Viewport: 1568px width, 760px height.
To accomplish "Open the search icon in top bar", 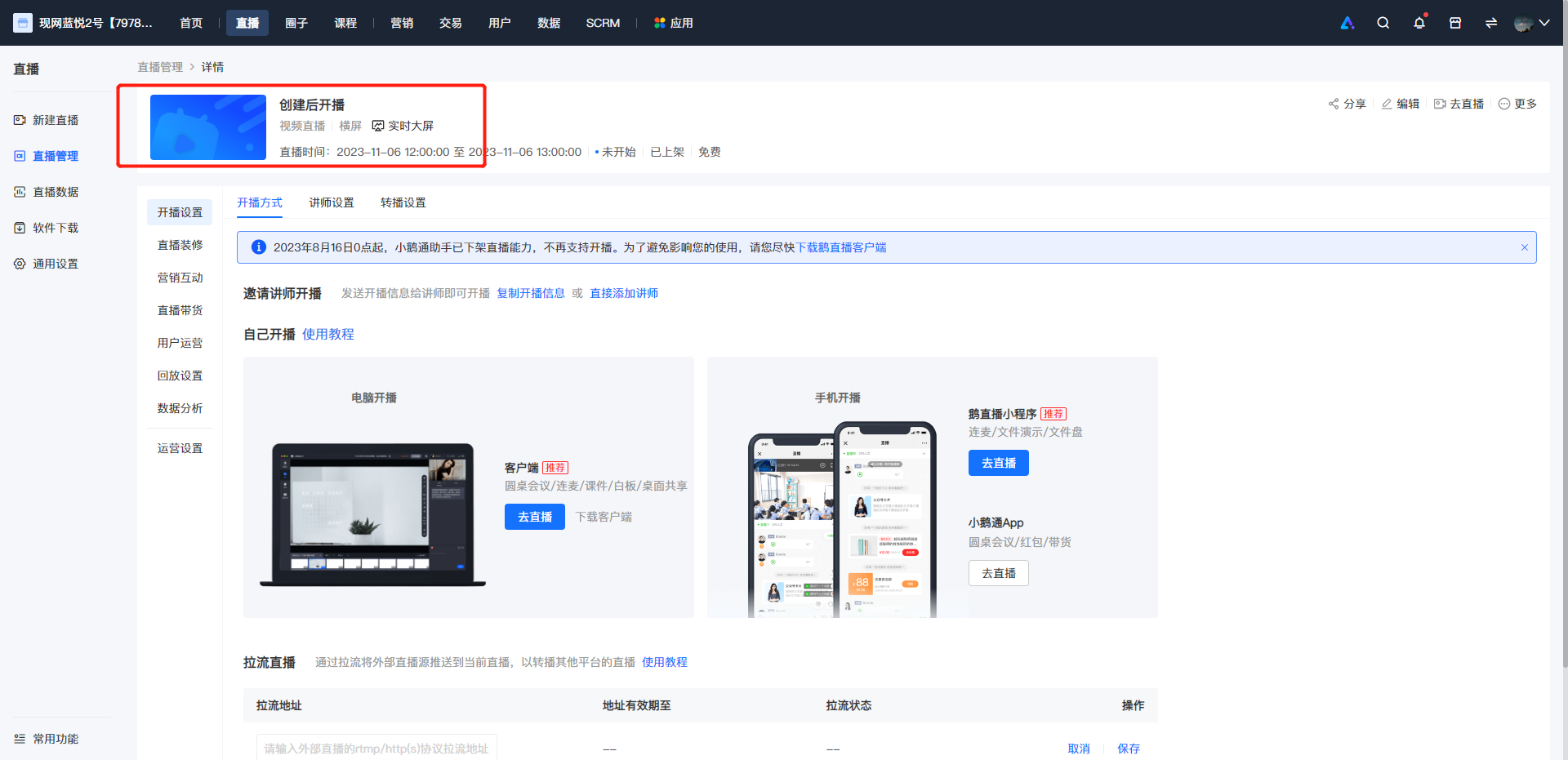I will click(1383, 23).
